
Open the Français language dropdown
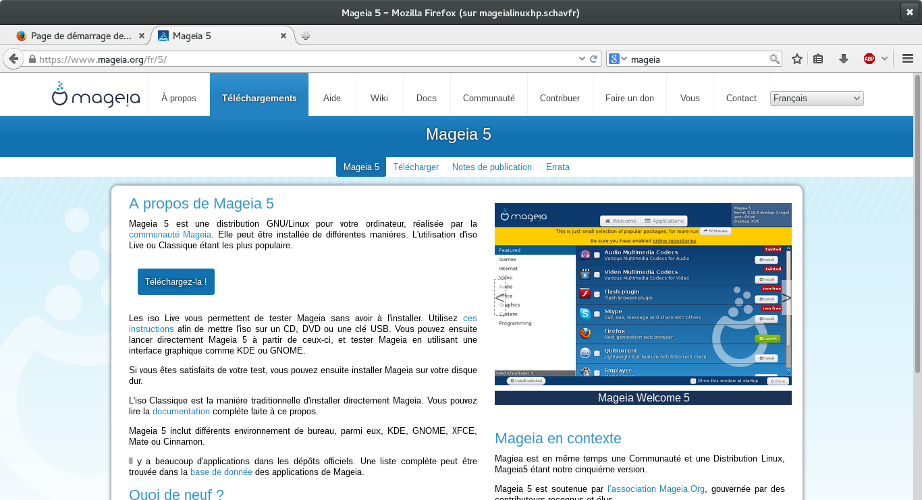click(x=817, y=98)
